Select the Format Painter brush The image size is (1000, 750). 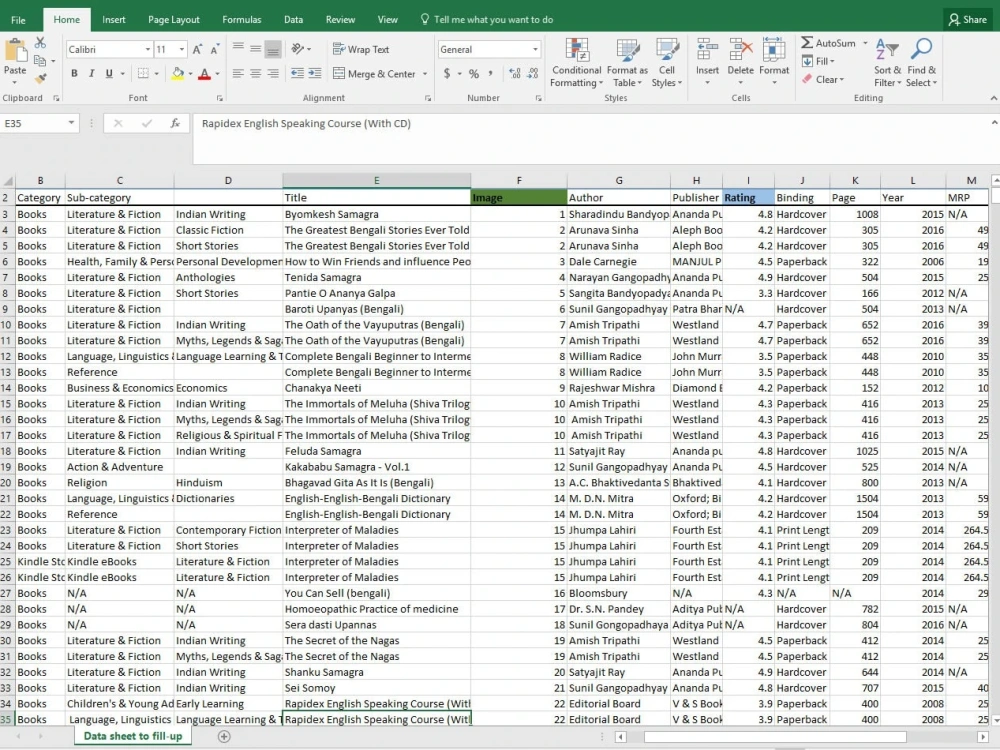pos(40,78)
